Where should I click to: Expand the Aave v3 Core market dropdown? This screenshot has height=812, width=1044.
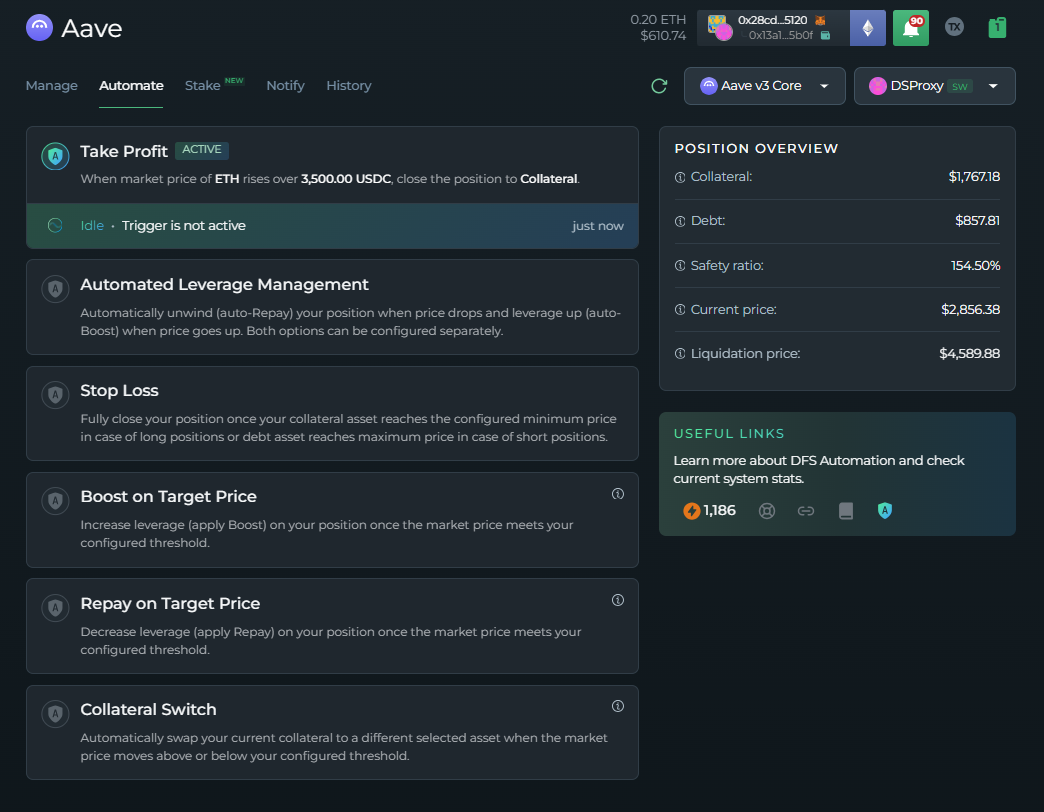coord(765,86)
